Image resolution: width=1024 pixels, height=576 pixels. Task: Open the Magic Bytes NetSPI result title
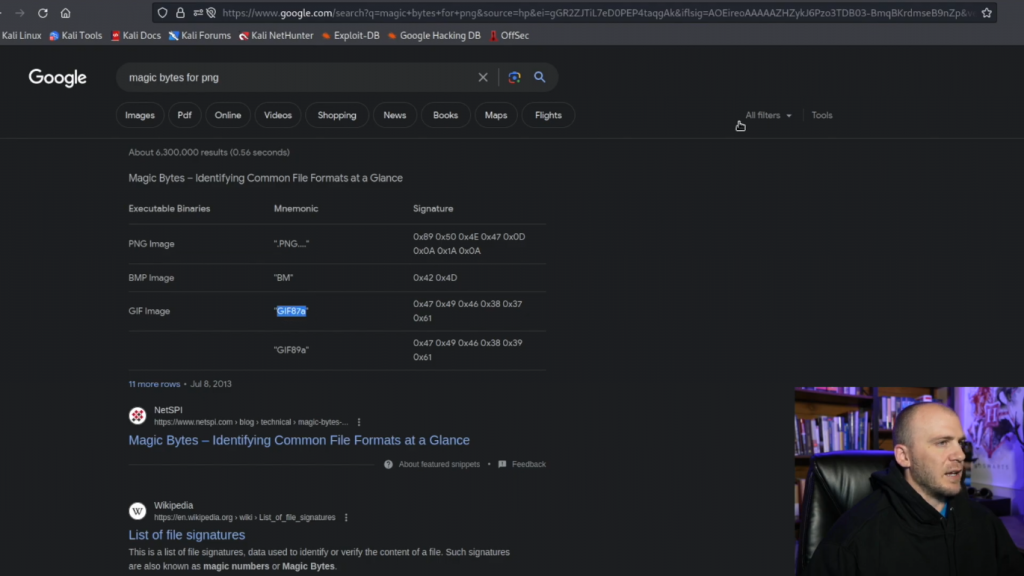coord(299,440)
